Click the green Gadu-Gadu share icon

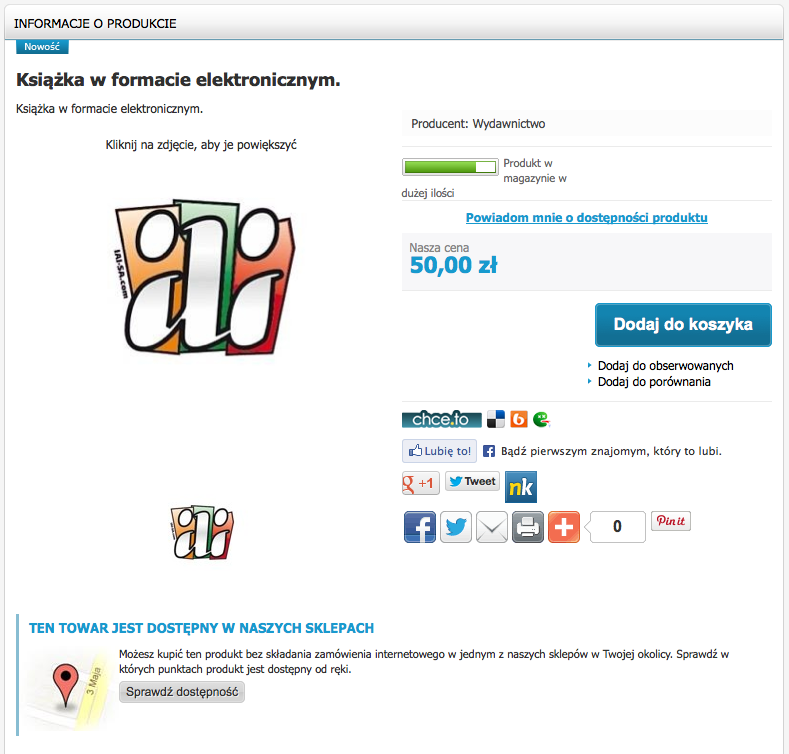point(541,419)
